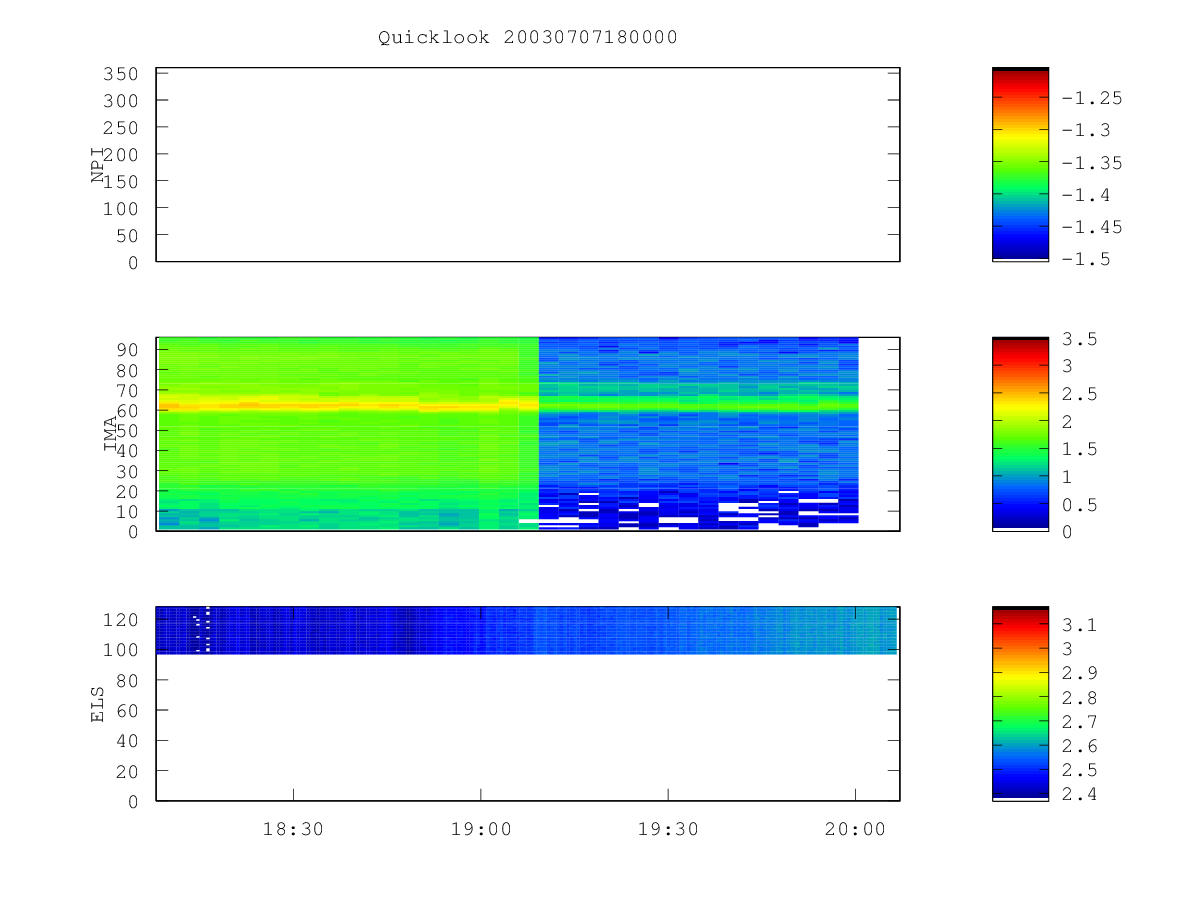Viewport: 1200px width, 900px height.
Task: Click the IMA colorbar gradient
Action: coord(1020,434)
